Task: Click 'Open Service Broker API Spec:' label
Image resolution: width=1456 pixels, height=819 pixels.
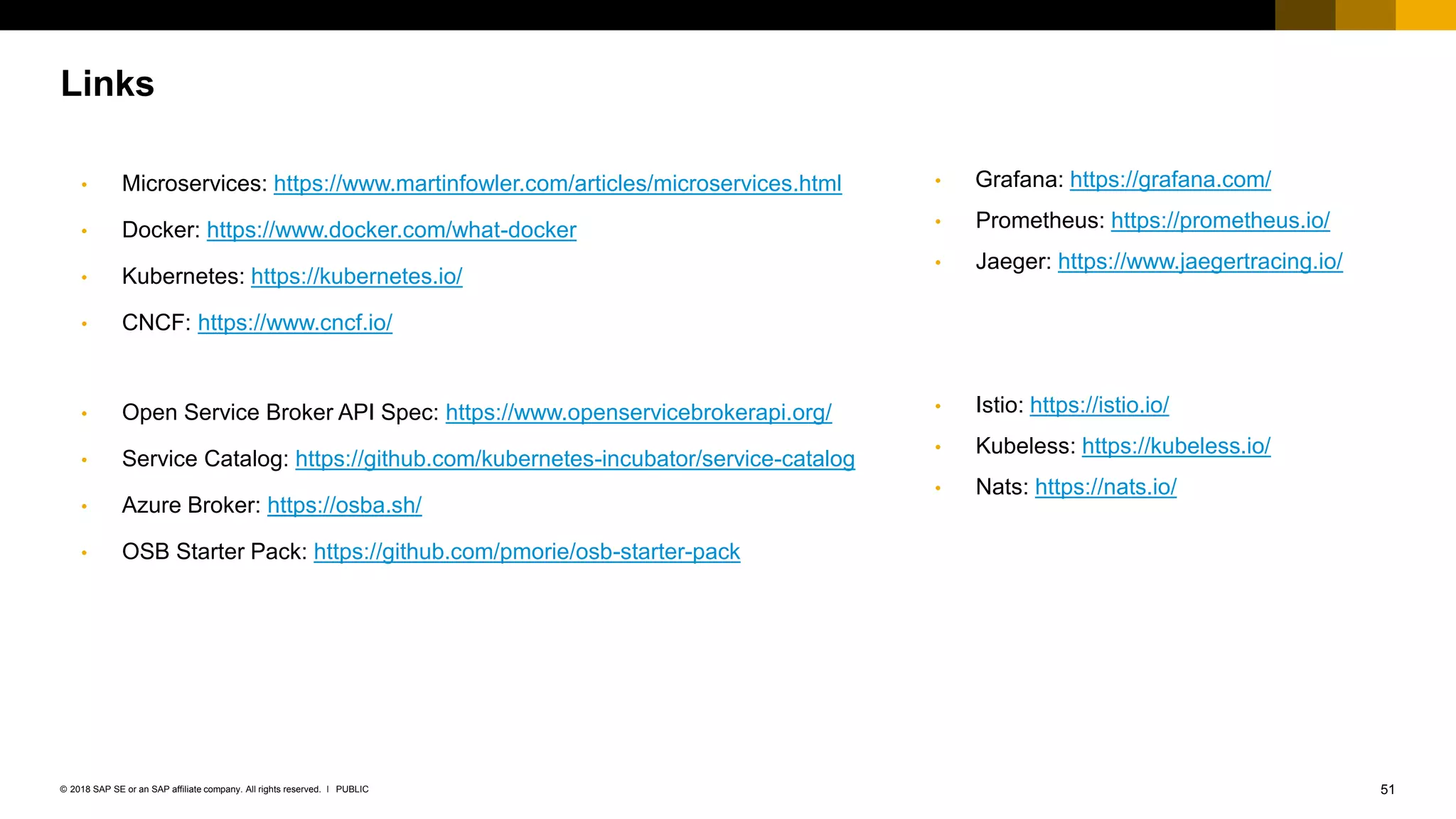Action: [x=281, y=412]
